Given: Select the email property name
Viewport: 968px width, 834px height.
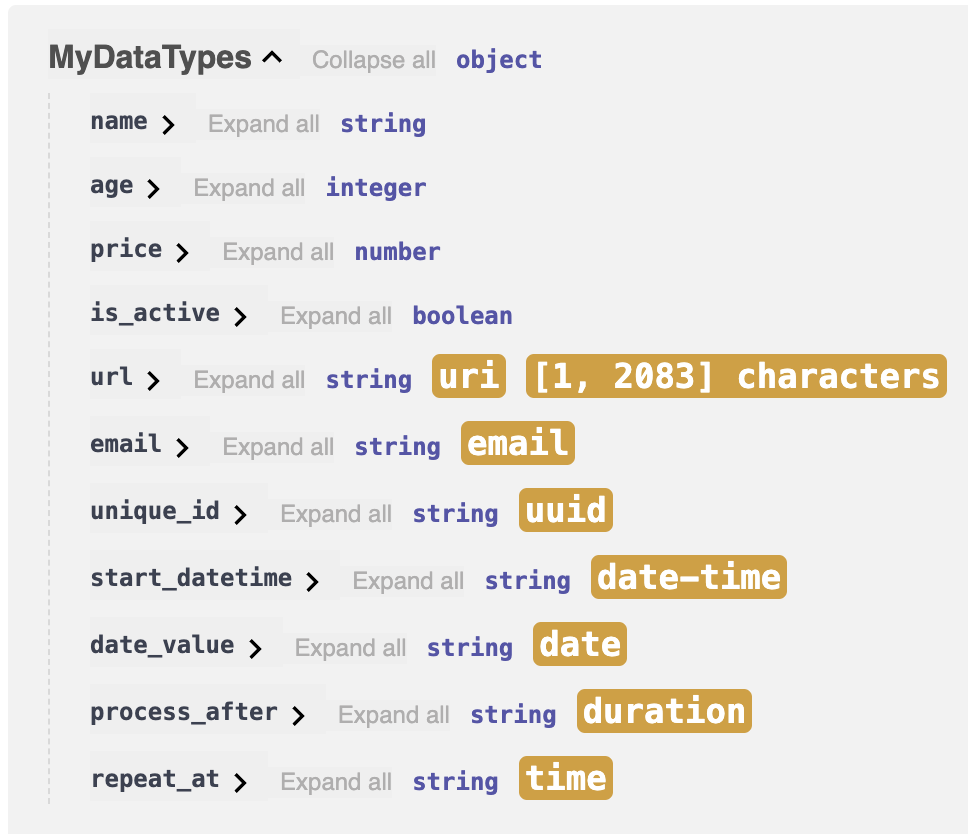Looking at the screenshot, I should coord(126,444).
